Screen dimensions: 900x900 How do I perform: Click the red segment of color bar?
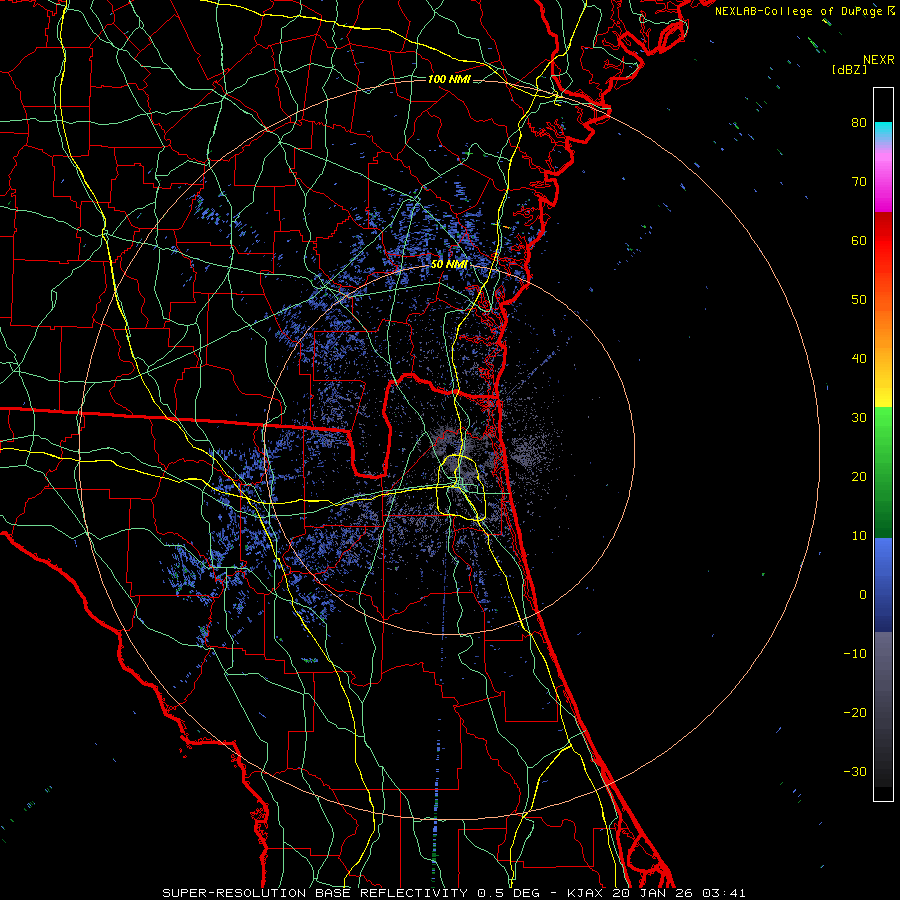pyautogui.click(x=883, y=241)
